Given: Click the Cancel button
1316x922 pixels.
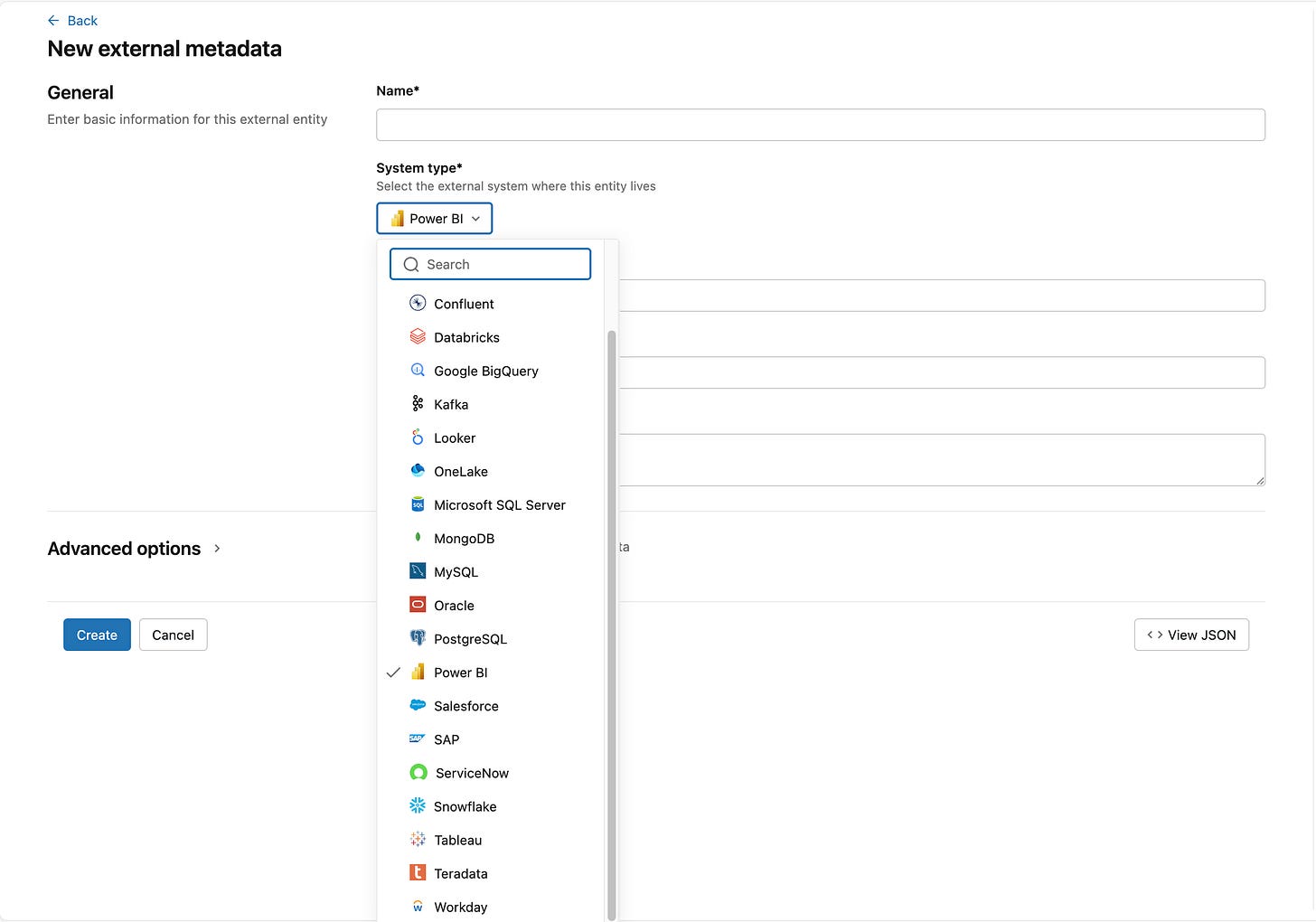Looking at the screenshot, I should tap(173, 635).
